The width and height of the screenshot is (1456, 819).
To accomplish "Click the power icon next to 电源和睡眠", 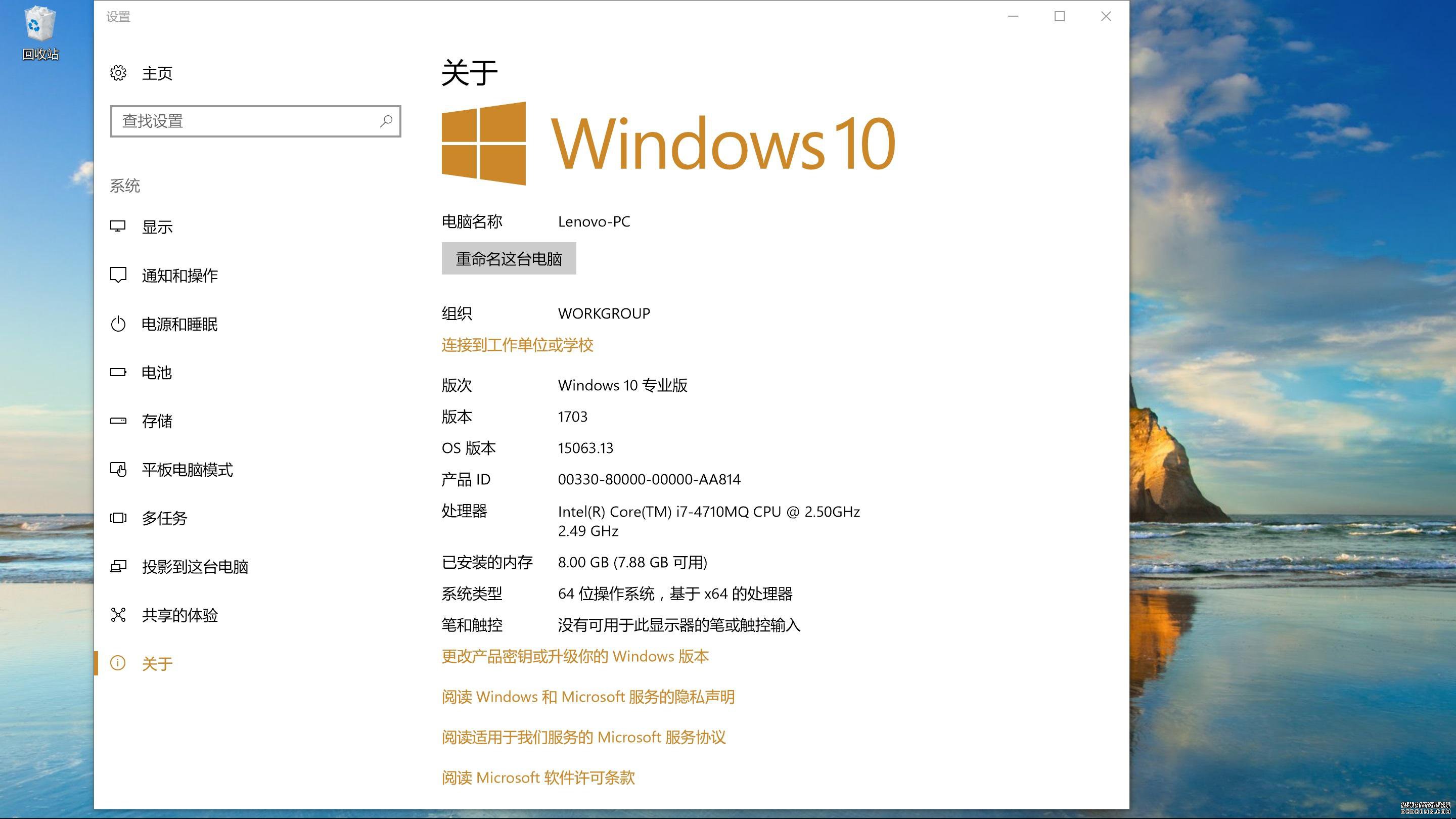I will pyautogui.click(x=118, y=324).
